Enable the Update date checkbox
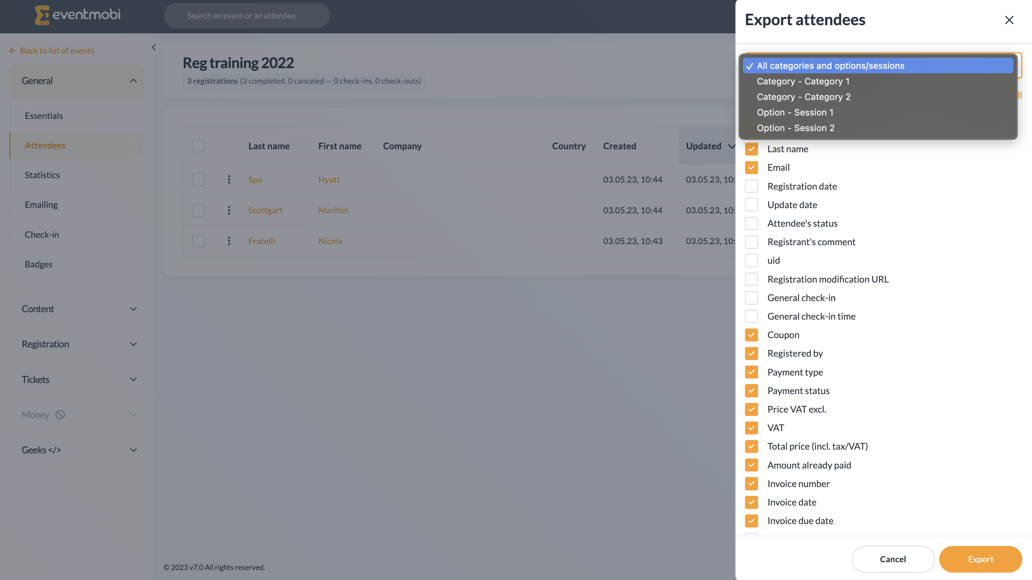The height and width of the screenshot is (580, 1032). coord(751,204)
